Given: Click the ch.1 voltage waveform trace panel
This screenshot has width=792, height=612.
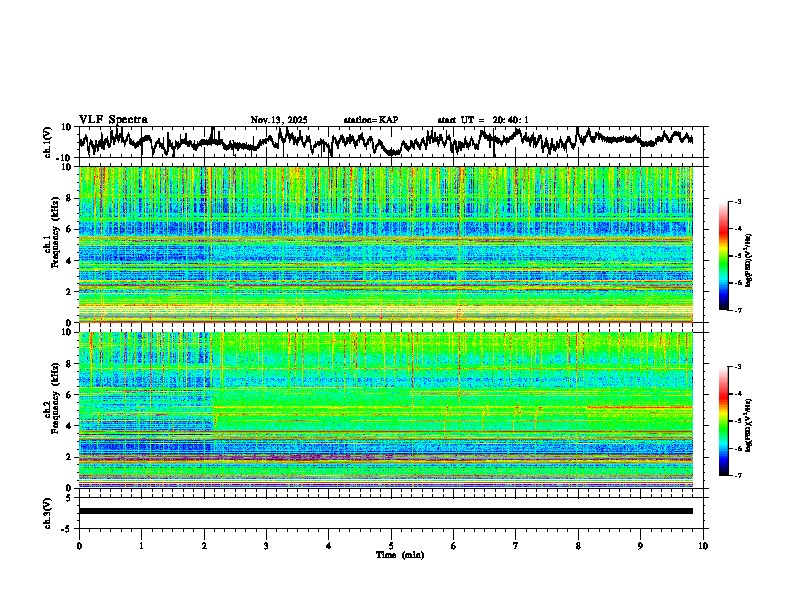Looking at the screenshot, I should pos(390,142).
